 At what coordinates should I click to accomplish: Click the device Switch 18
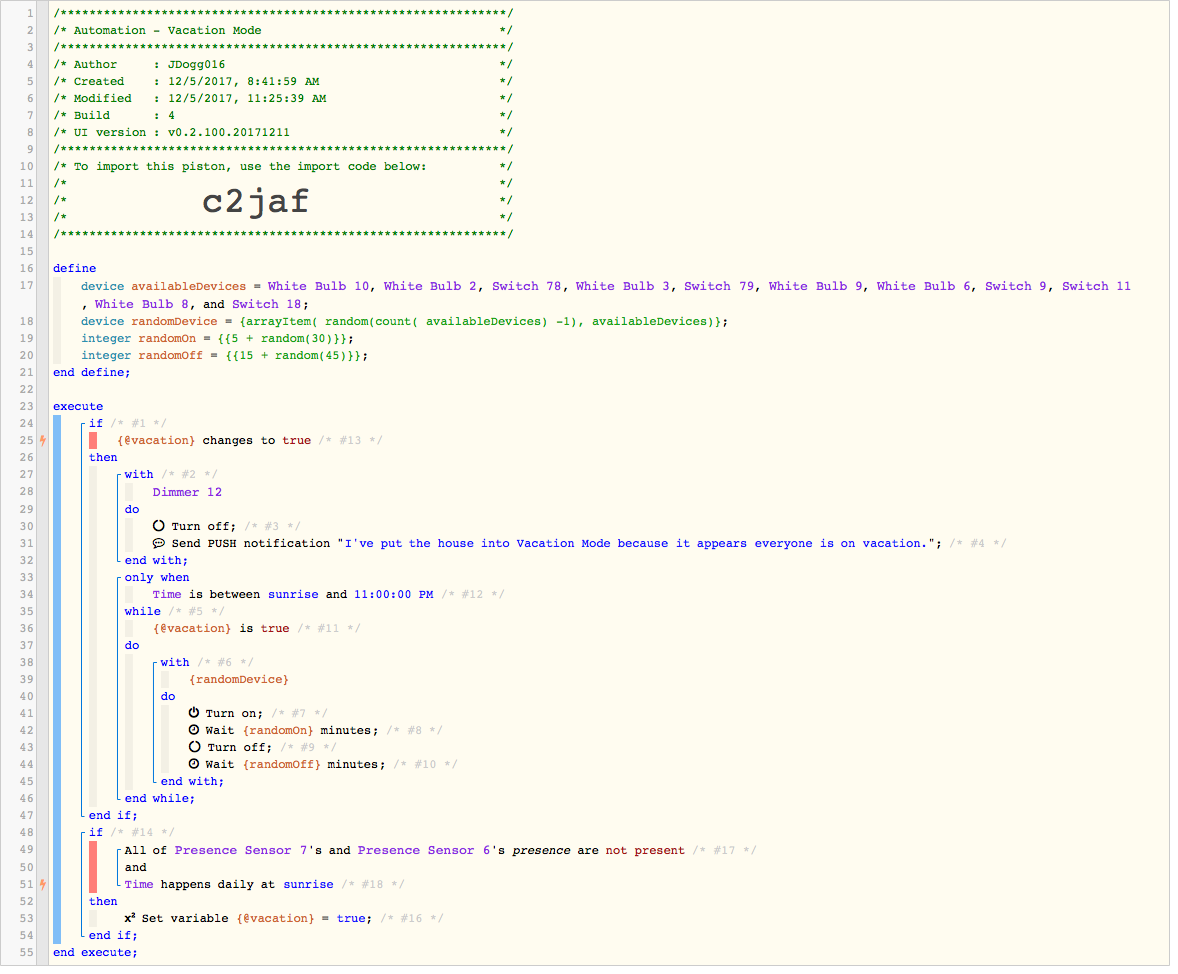point(266,304)
